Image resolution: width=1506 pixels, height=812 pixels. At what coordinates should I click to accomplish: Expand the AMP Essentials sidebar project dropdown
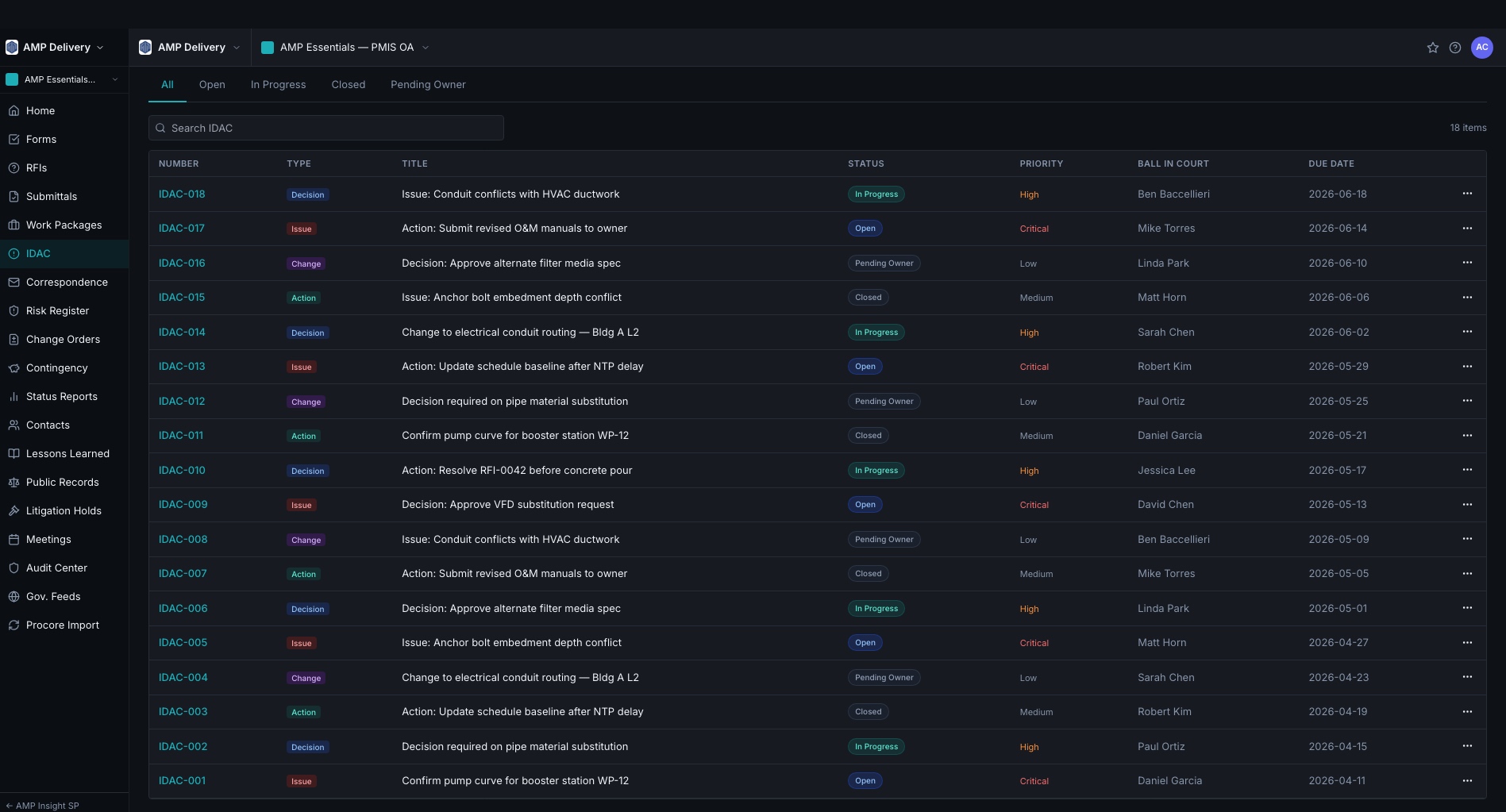[x=62, y=79]
